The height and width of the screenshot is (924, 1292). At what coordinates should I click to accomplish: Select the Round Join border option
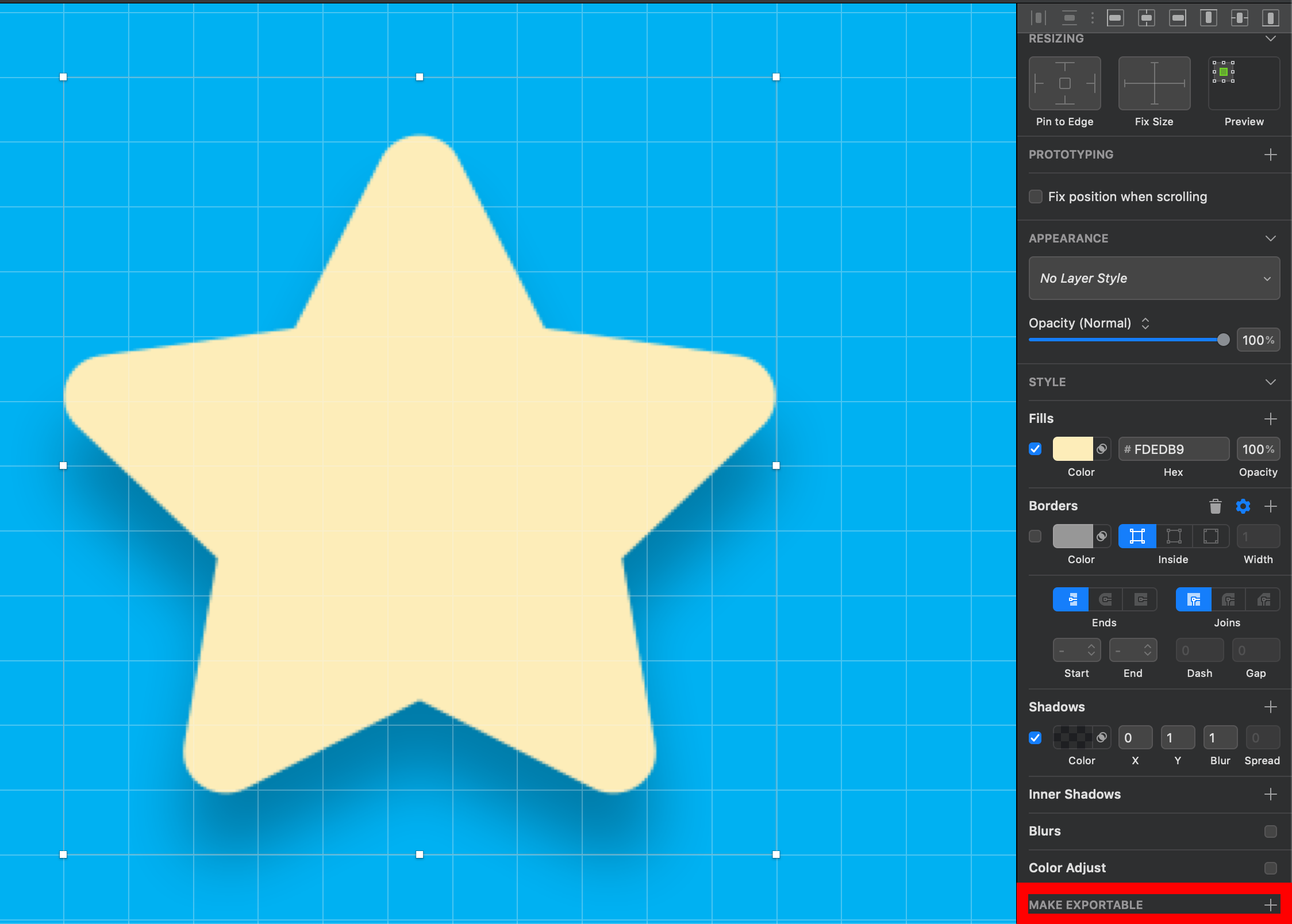(x=1228, y=599)
